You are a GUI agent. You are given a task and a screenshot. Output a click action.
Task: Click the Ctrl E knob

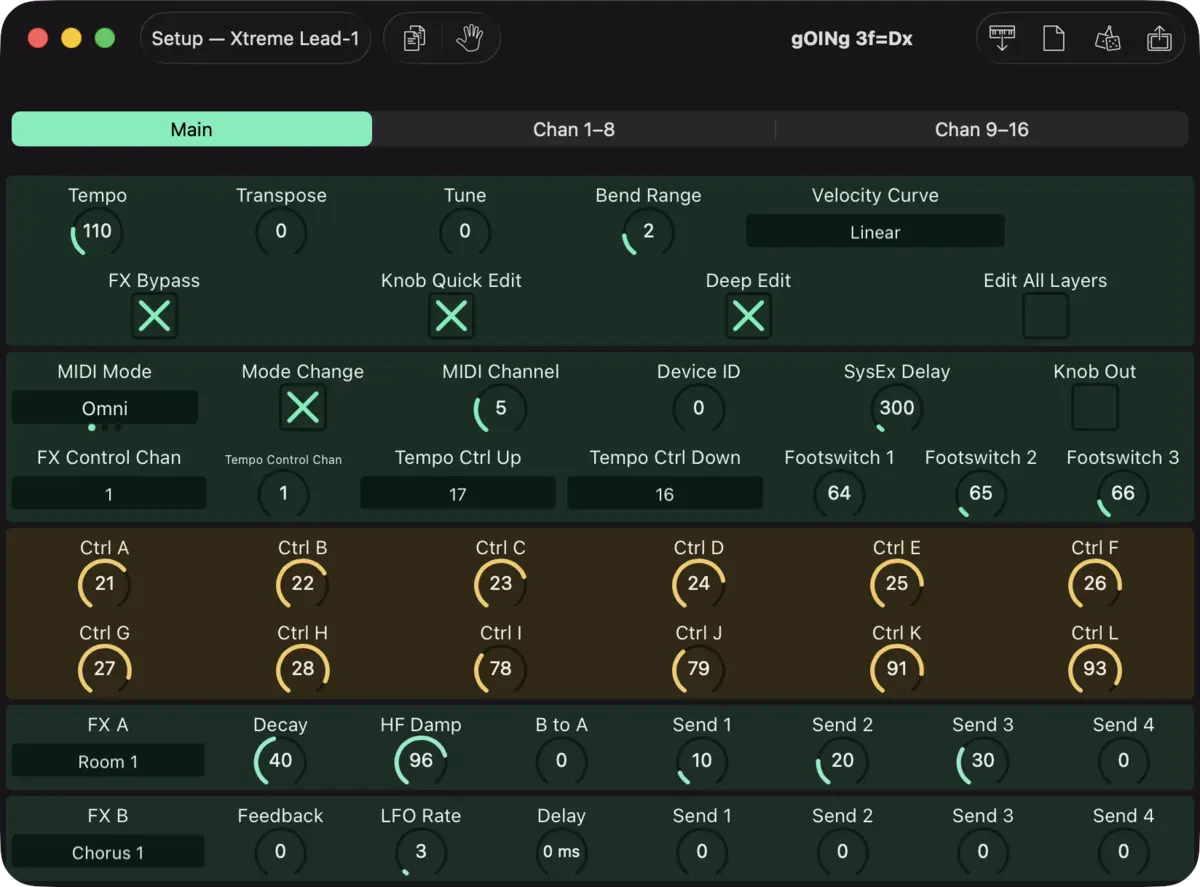click(897, 583)
